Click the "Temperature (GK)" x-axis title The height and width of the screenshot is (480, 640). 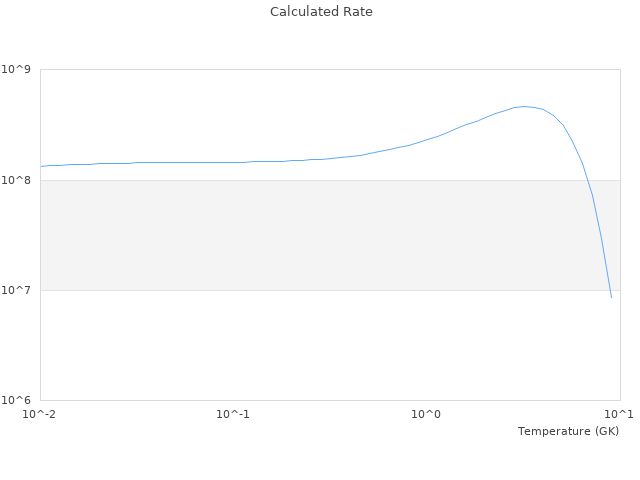568,431
